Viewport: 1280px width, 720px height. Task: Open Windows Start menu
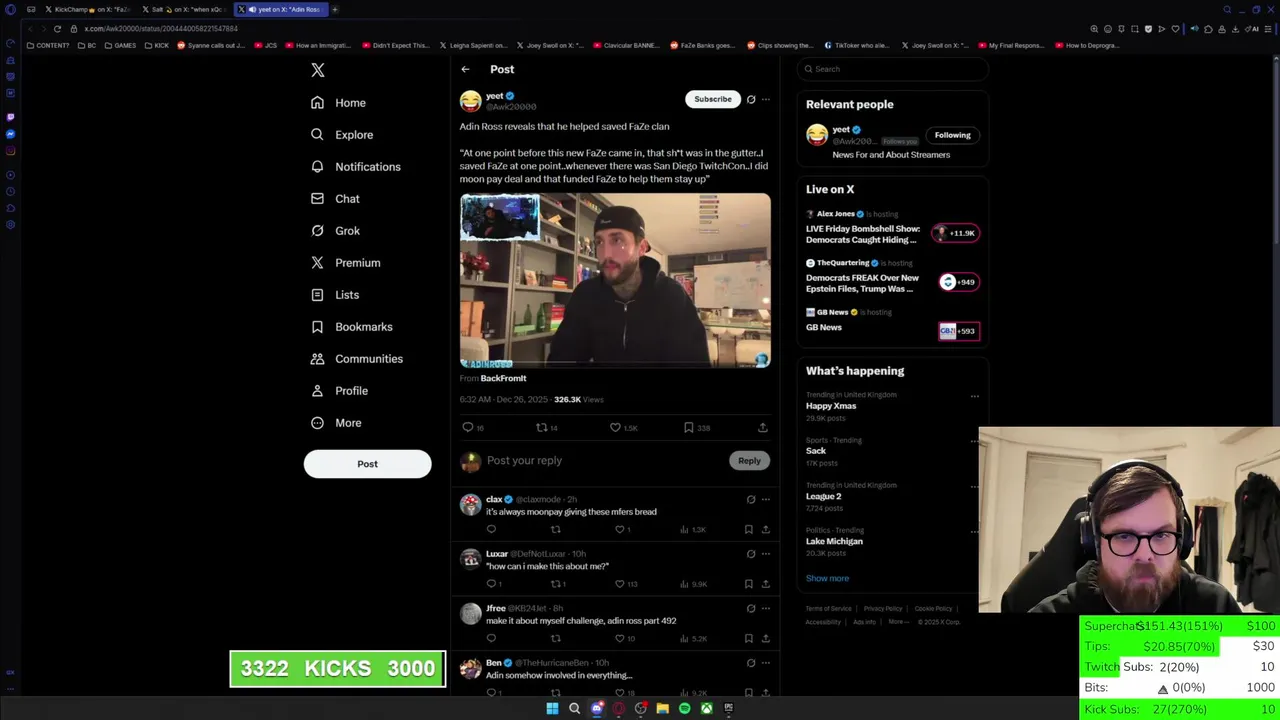click(x=552, y=709)
